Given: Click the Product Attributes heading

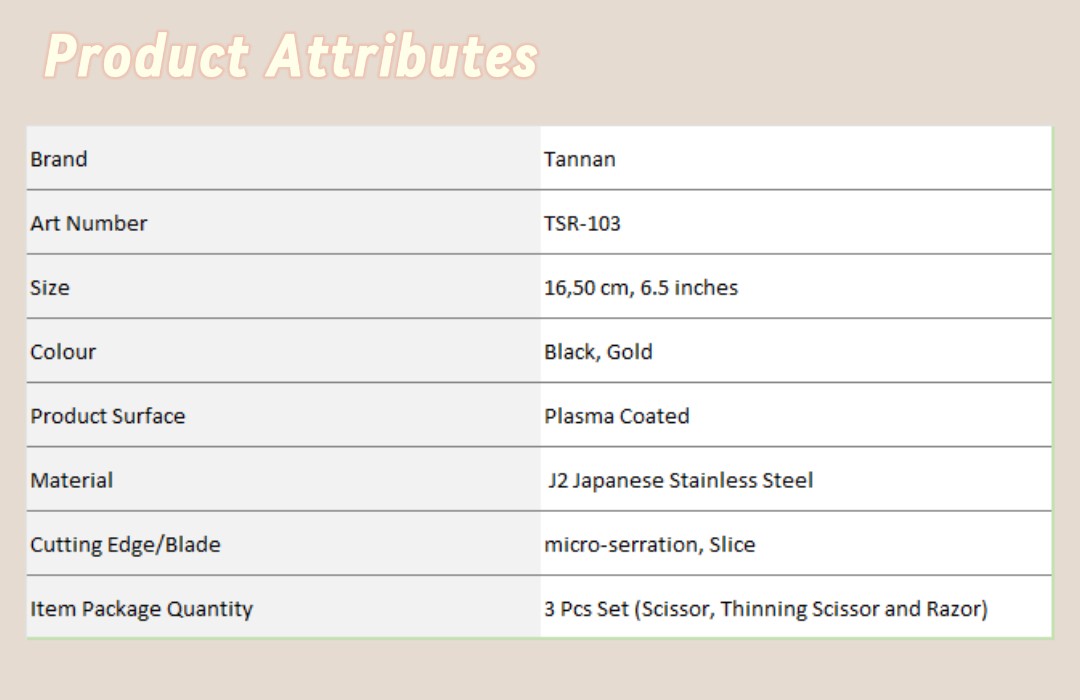Looking at the screenshot, I should click(291, 56).
